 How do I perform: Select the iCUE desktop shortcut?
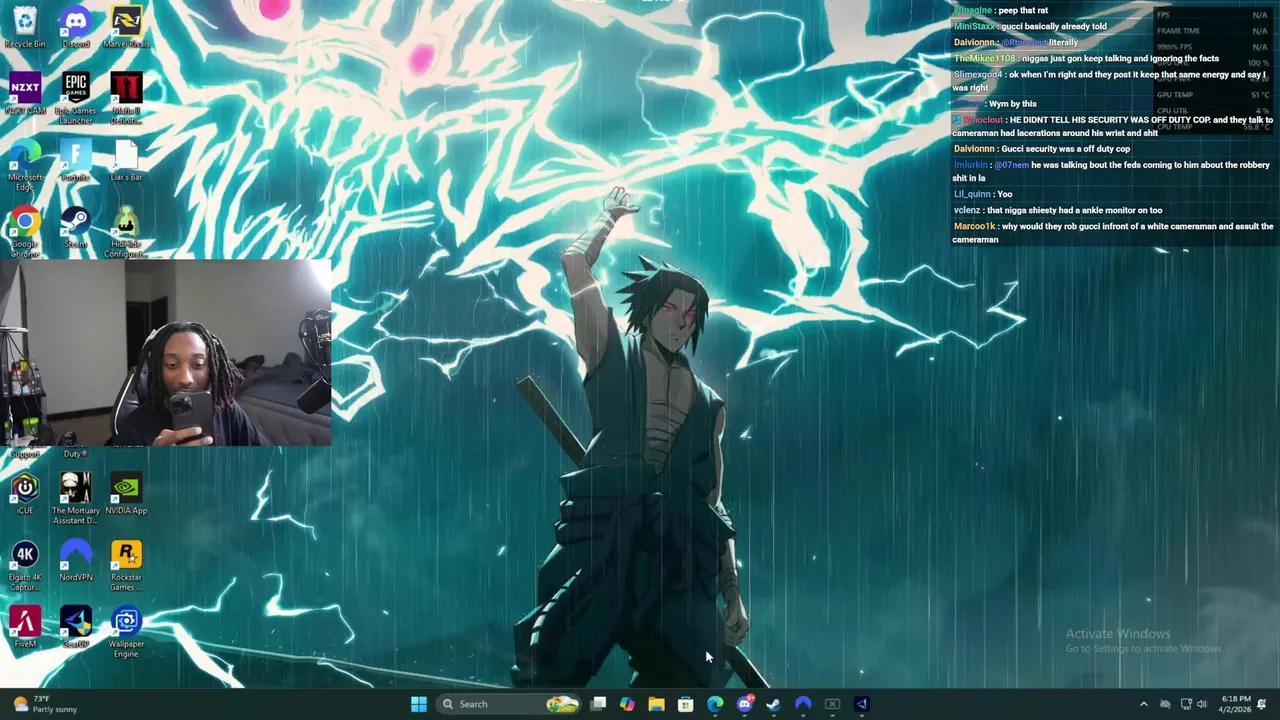[x=25, y=494]
